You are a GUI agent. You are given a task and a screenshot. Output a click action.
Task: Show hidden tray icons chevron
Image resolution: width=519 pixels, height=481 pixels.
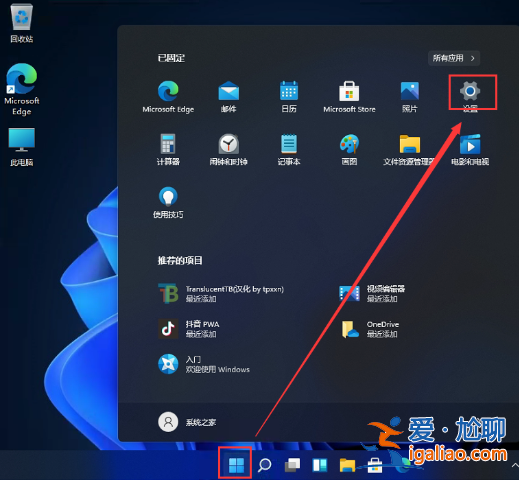point(515,465)
